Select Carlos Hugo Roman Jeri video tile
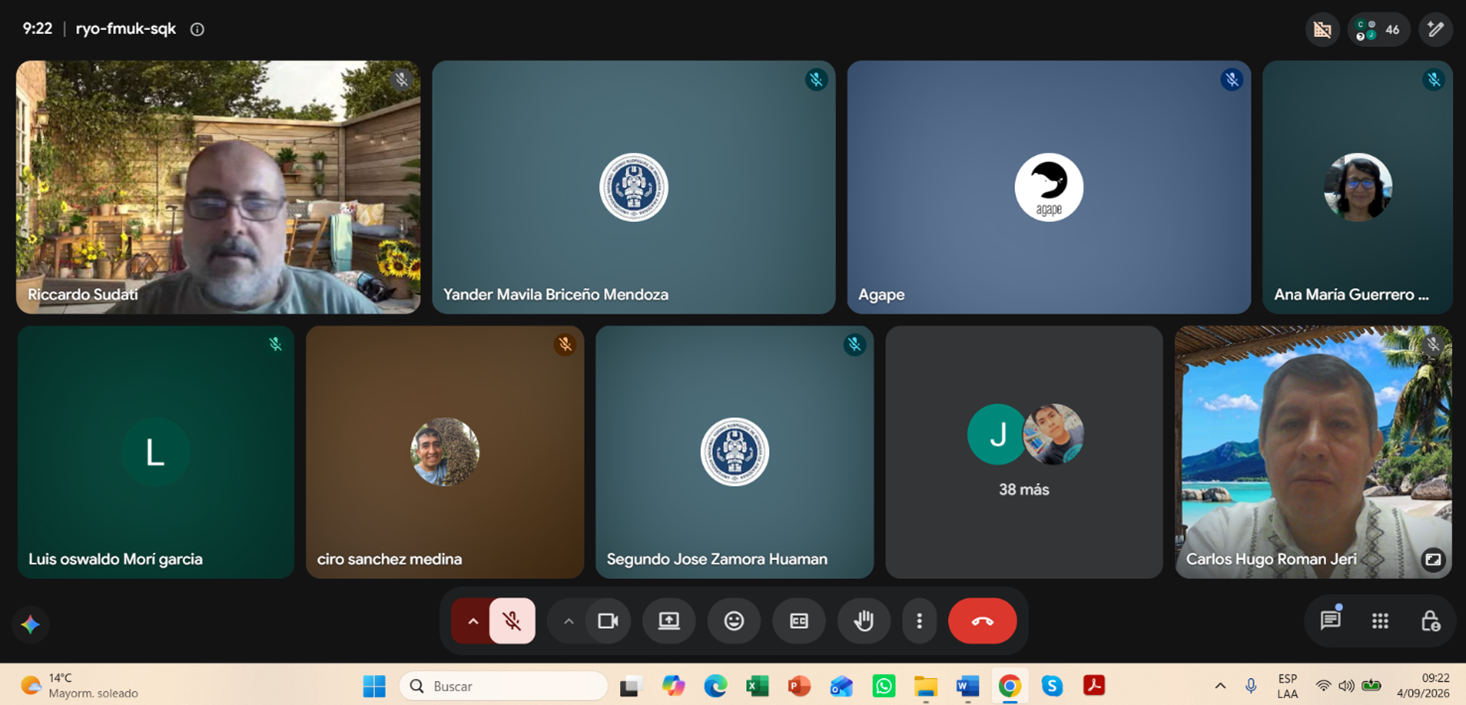 point(1313,452)
